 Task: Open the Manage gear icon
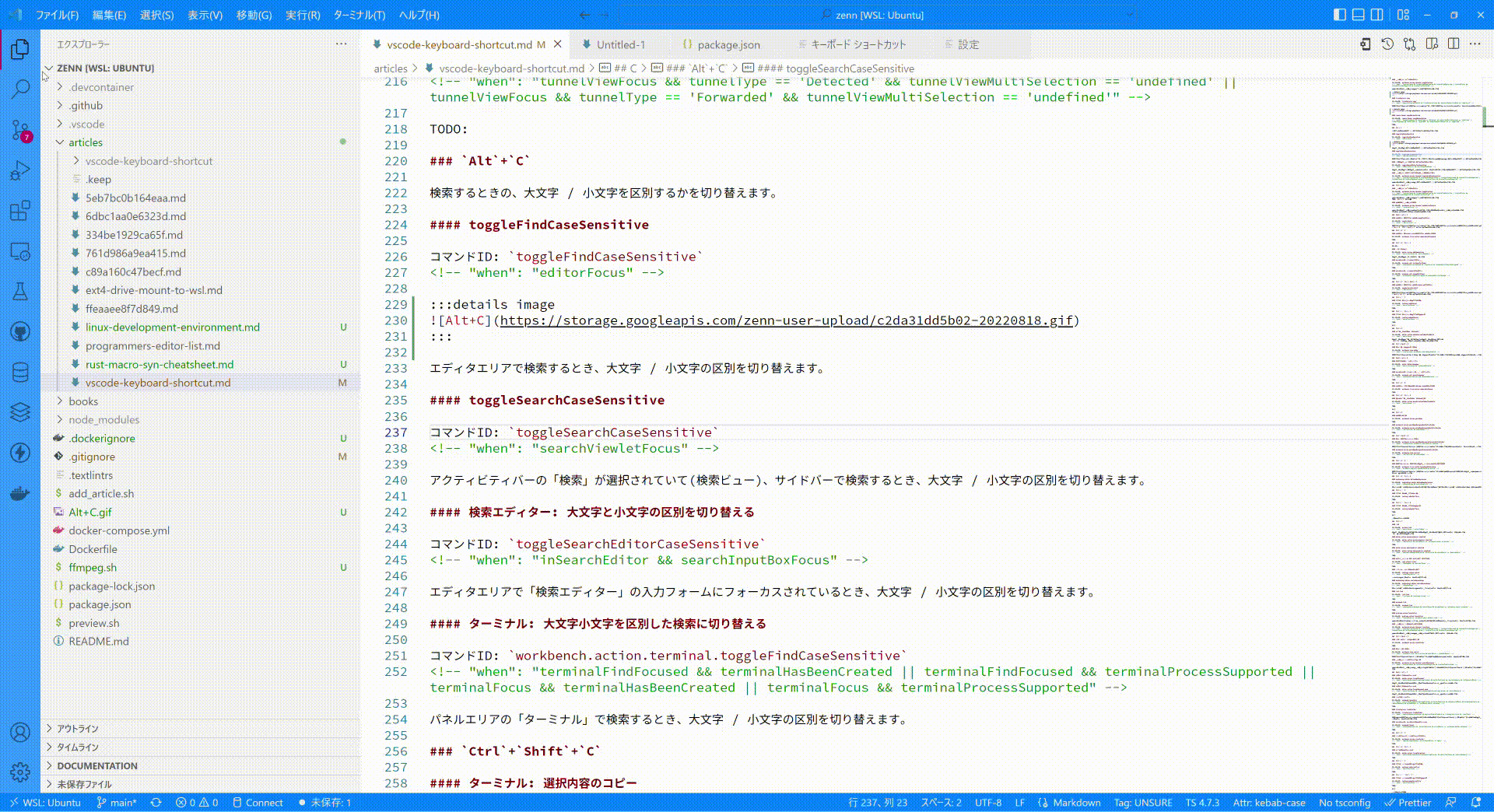(20, 772)
